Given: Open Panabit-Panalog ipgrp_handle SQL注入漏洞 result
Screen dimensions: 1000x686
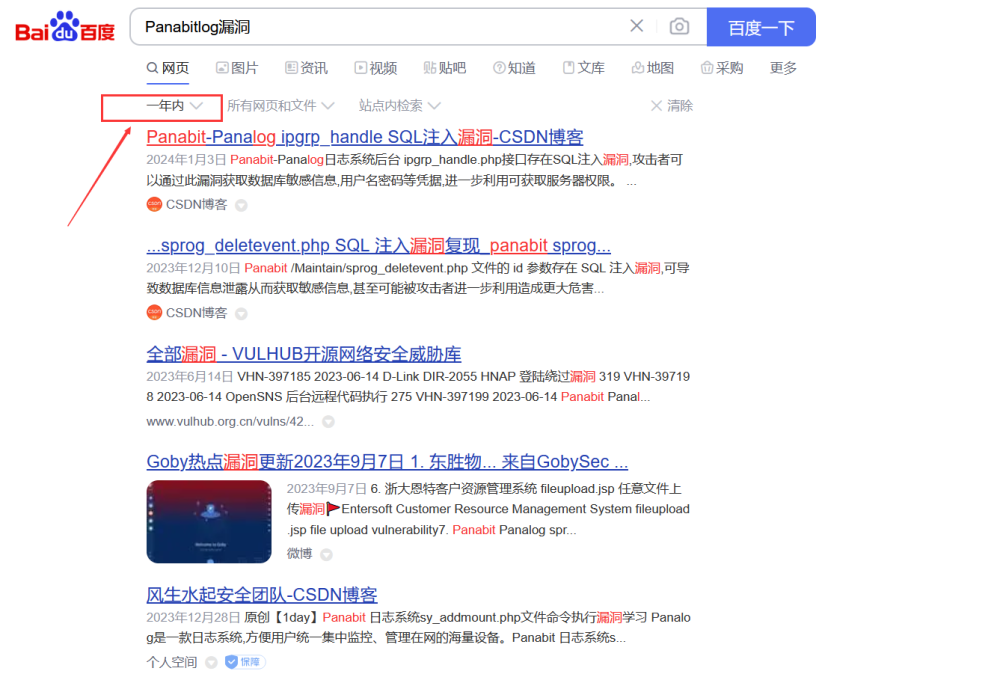Looking at the screenshot, I should click(x=365, y=137).
